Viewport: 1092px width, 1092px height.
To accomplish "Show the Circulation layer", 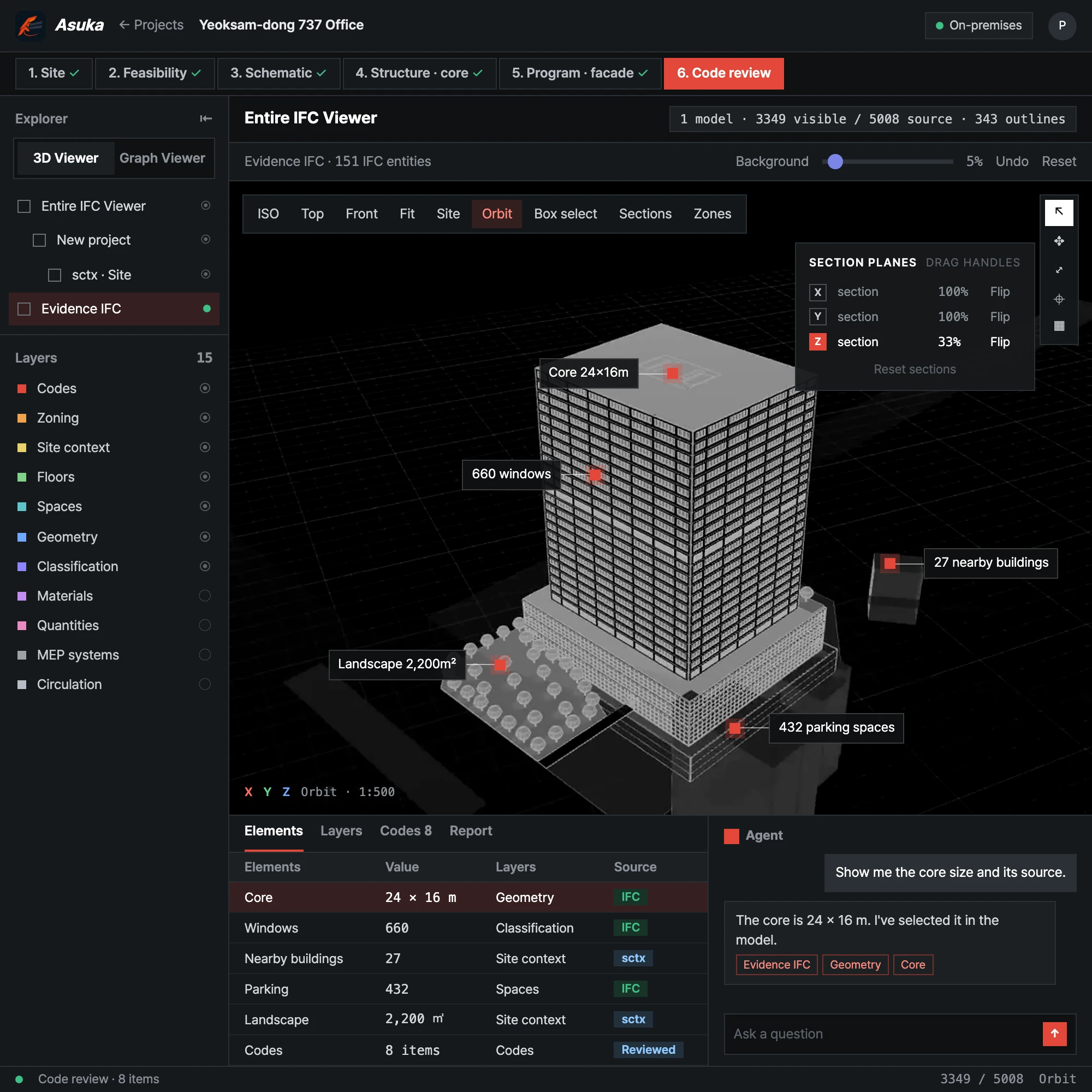I will click(205, 684).
